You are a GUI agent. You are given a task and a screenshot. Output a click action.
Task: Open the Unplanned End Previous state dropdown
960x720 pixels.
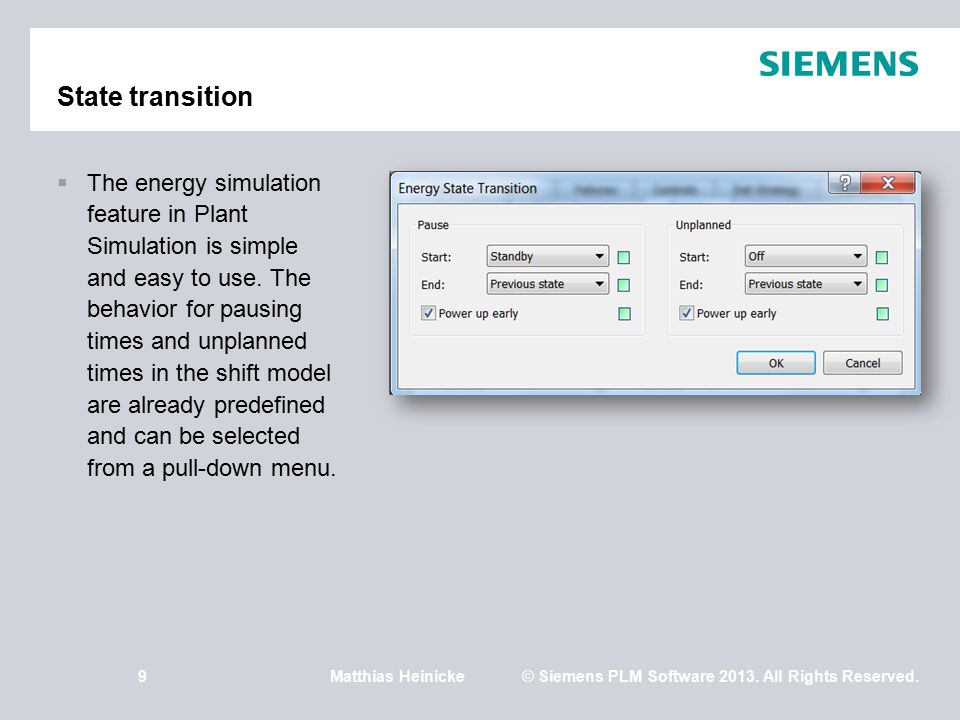[806, 283]
